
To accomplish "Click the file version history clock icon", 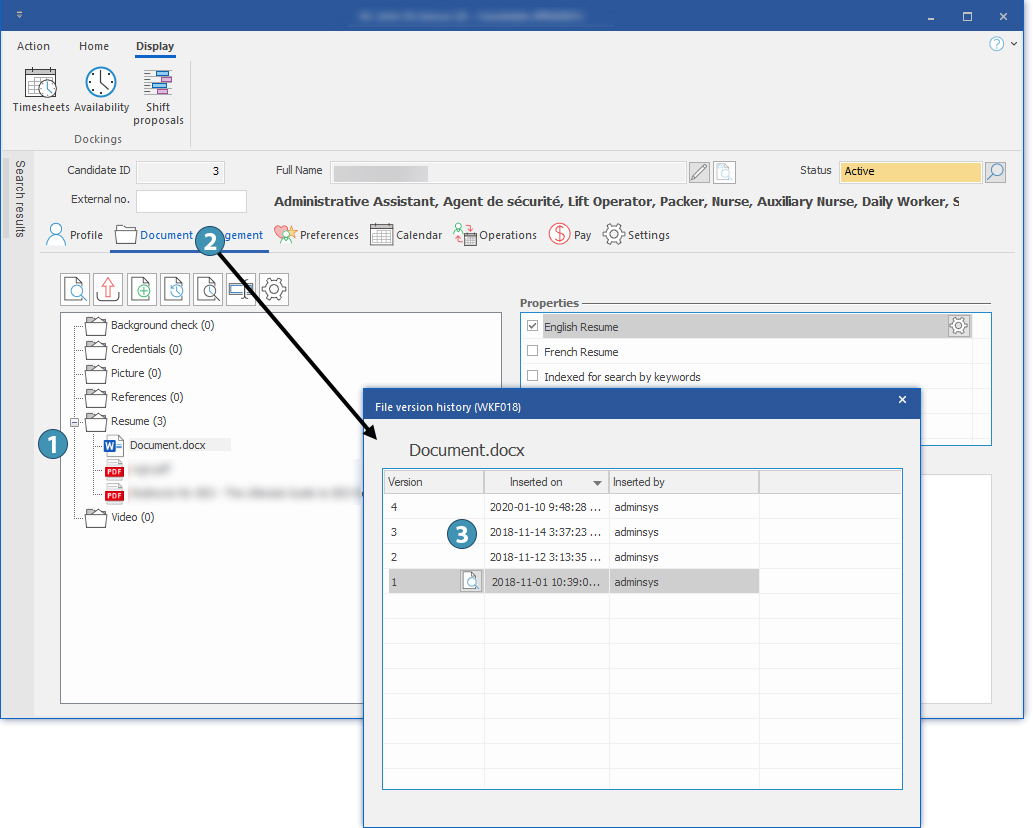I will point(175,290).
